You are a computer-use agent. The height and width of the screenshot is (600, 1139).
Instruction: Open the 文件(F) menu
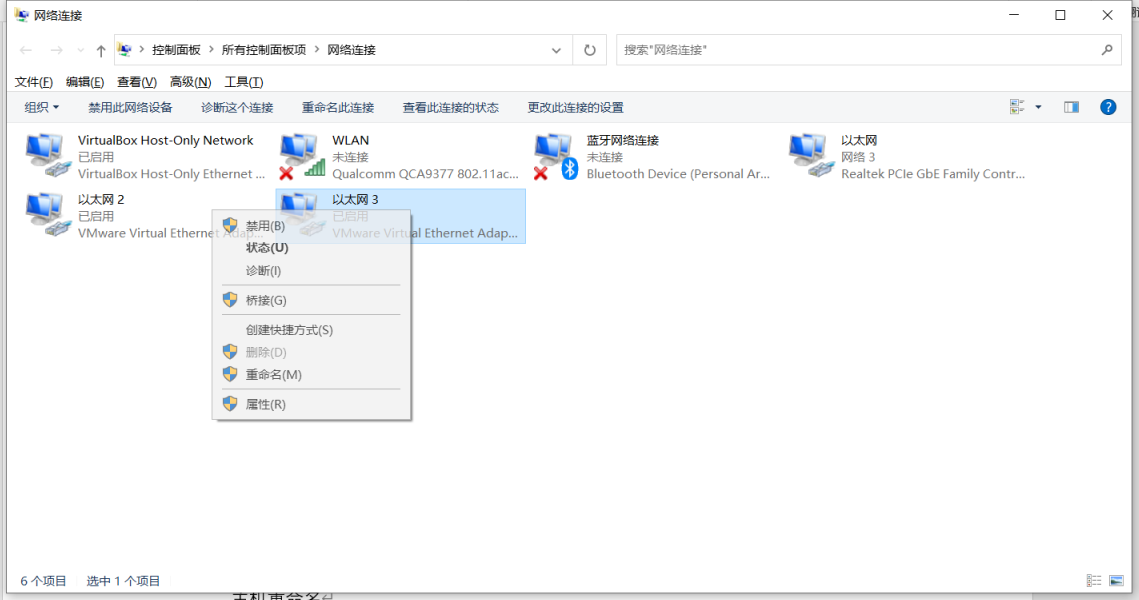[x=33, y=82]
